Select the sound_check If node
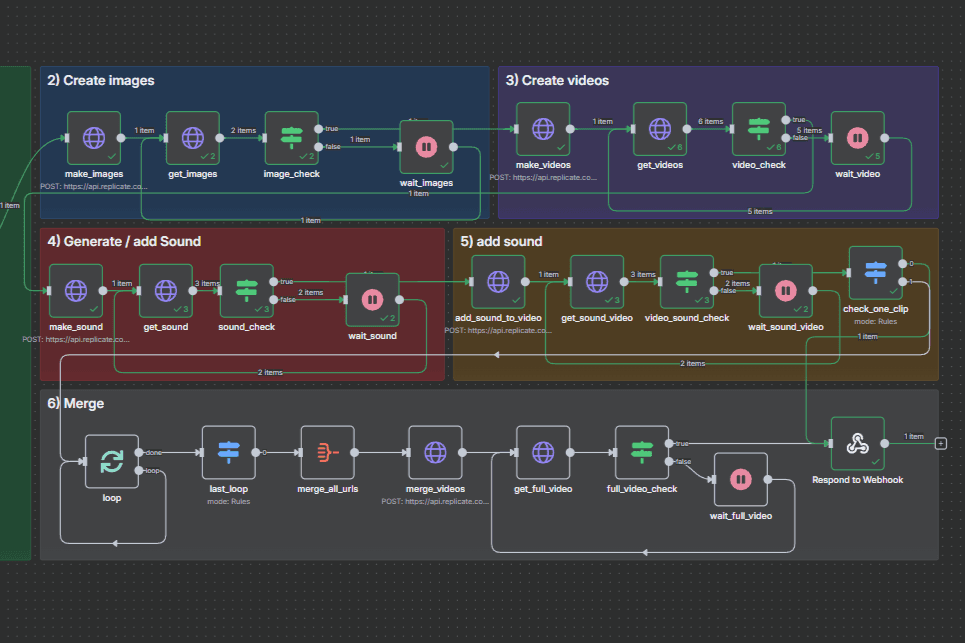965x643 pixels. (x=246, y=290)
